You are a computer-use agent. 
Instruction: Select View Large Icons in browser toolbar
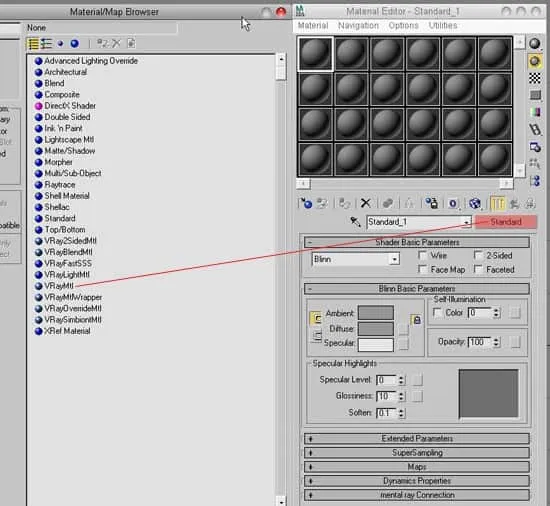point(74,43)
